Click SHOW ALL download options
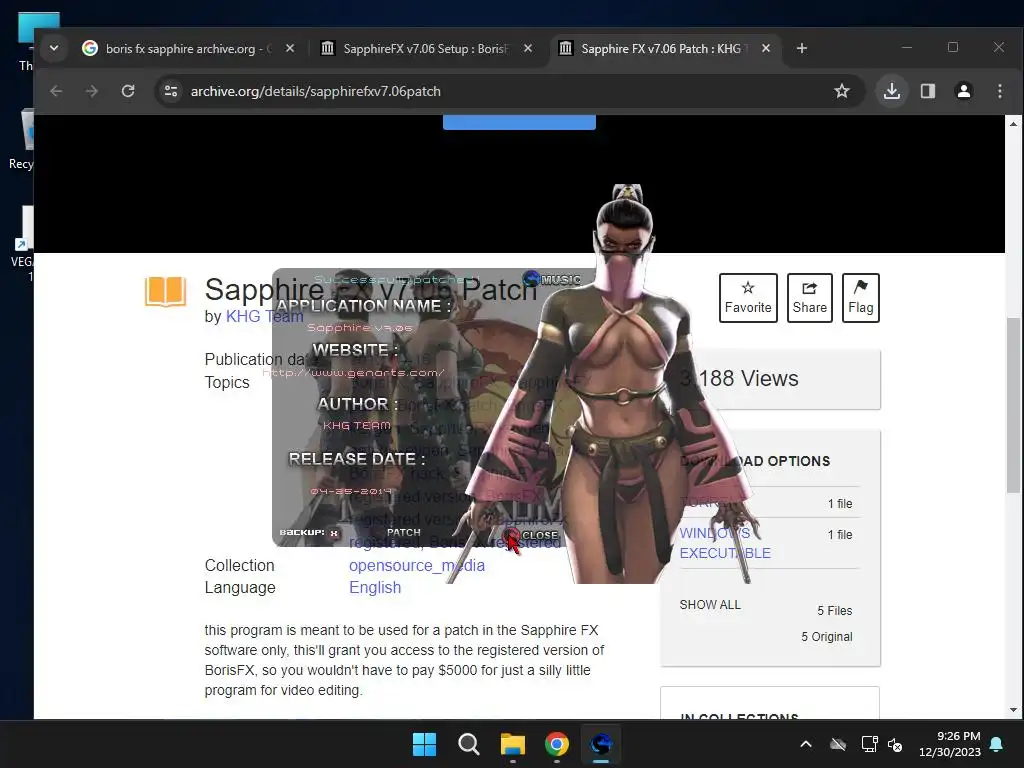The width and height of the screenshot is (1024, 768). [710, 605]
